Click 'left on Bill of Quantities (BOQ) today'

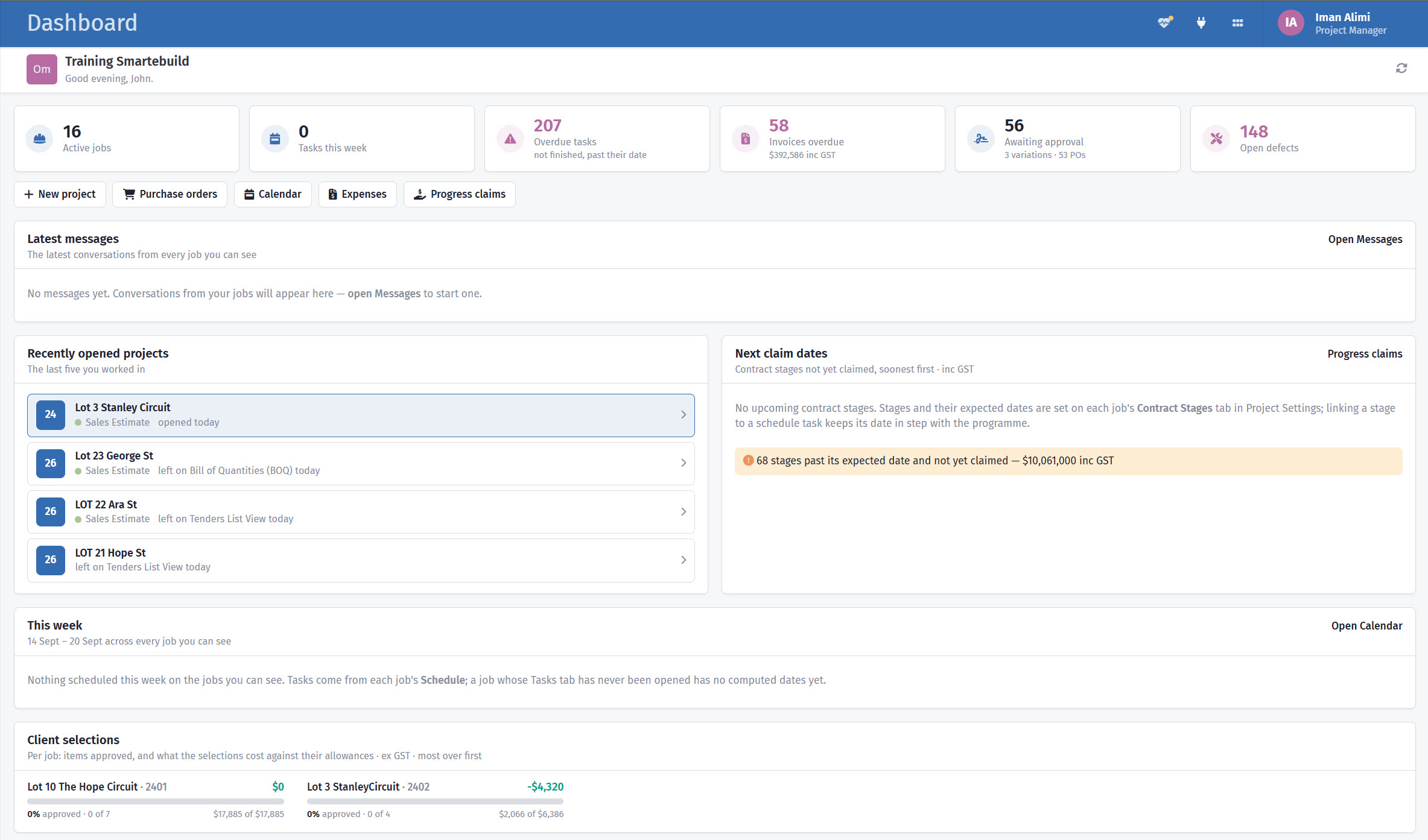239,471
